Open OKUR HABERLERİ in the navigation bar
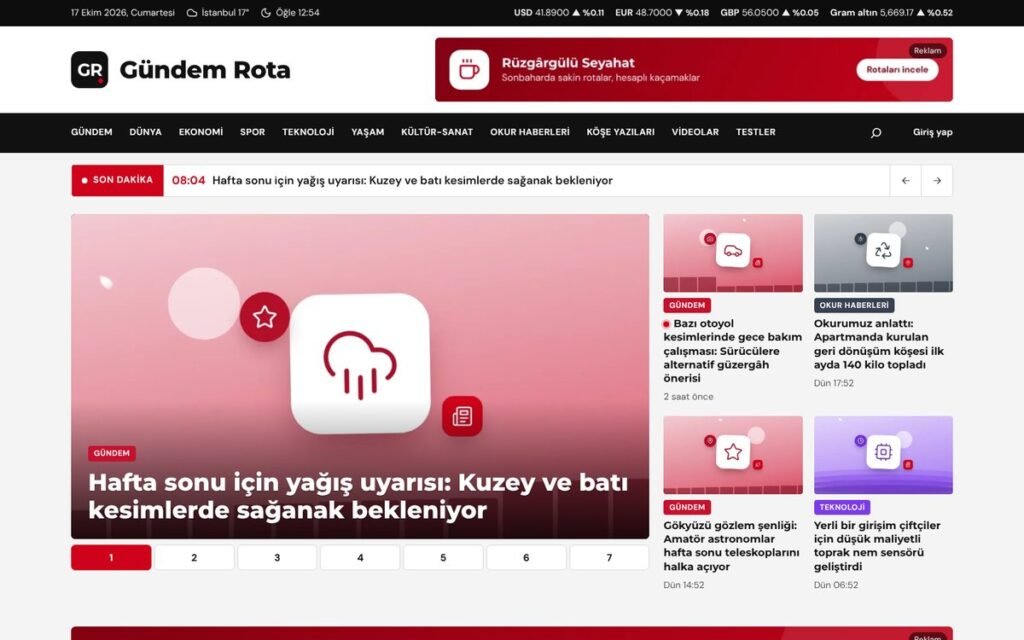This screenshot has width=1024, height=640. (x=530, y=132)
